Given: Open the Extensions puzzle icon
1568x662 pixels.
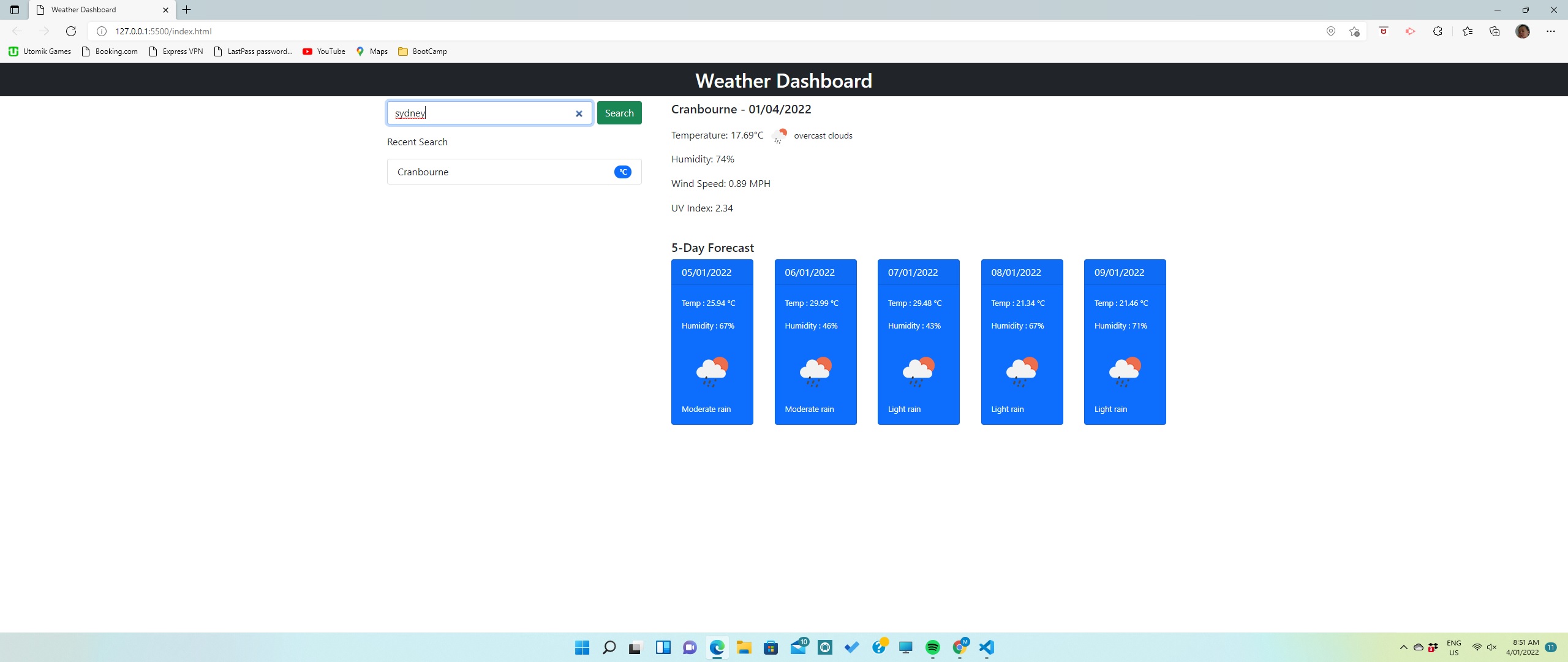Looking at the screenshot, I should tap(1437, 31).
